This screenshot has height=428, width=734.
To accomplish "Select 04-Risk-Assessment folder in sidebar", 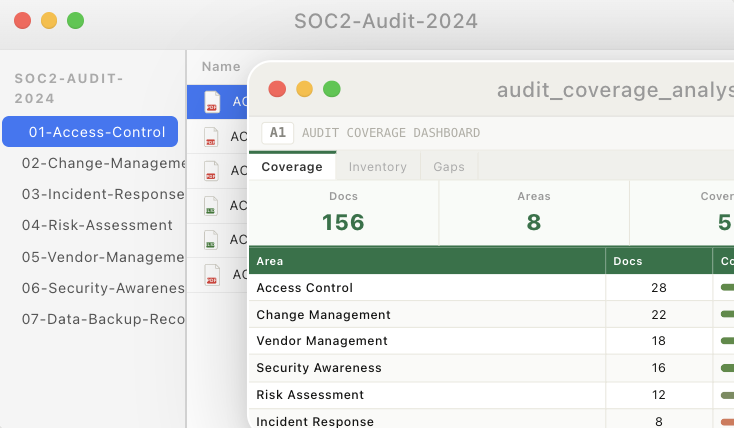I will (97, 225).
